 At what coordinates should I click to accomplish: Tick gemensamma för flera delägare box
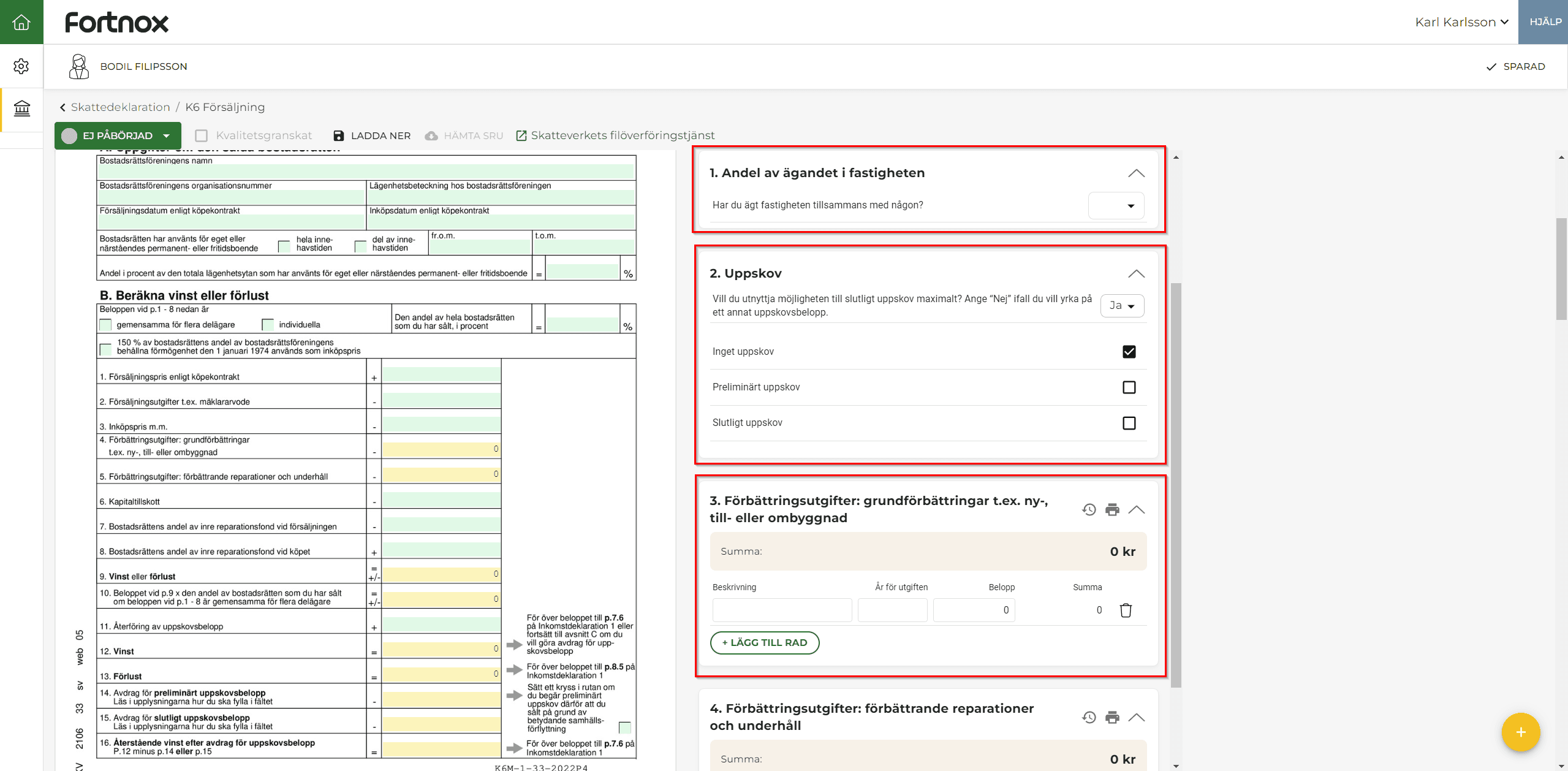(x=105, y=324)
